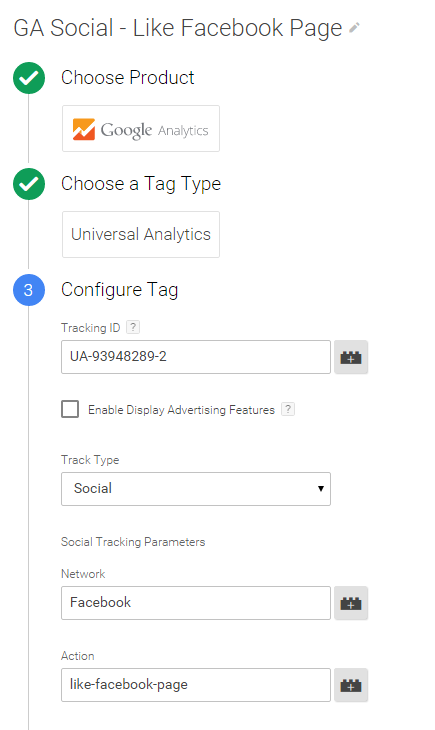
Task: Click the Choose Product step heading
Action: click(128, 78)
